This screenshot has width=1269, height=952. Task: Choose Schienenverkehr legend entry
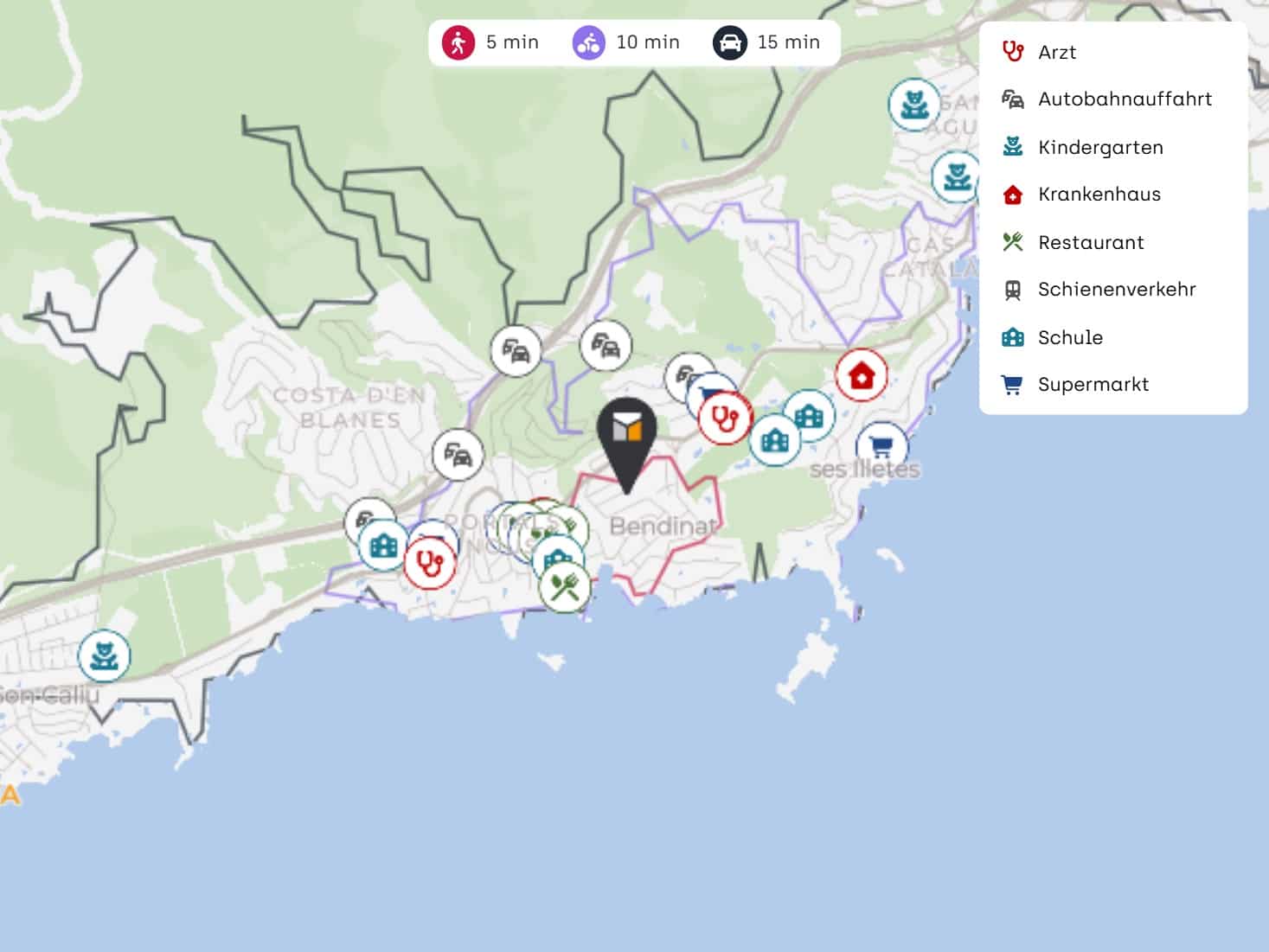click(x=1099, y=290)
